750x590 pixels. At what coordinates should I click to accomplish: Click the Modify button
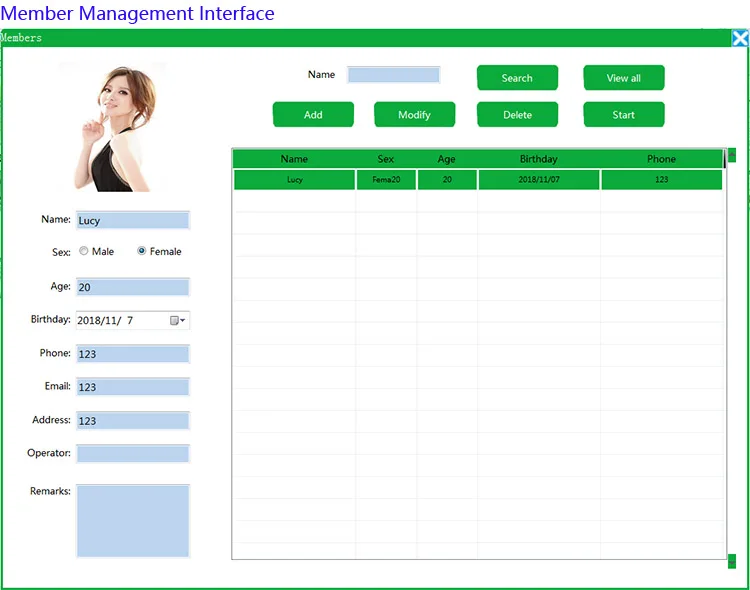coord(414,115)
